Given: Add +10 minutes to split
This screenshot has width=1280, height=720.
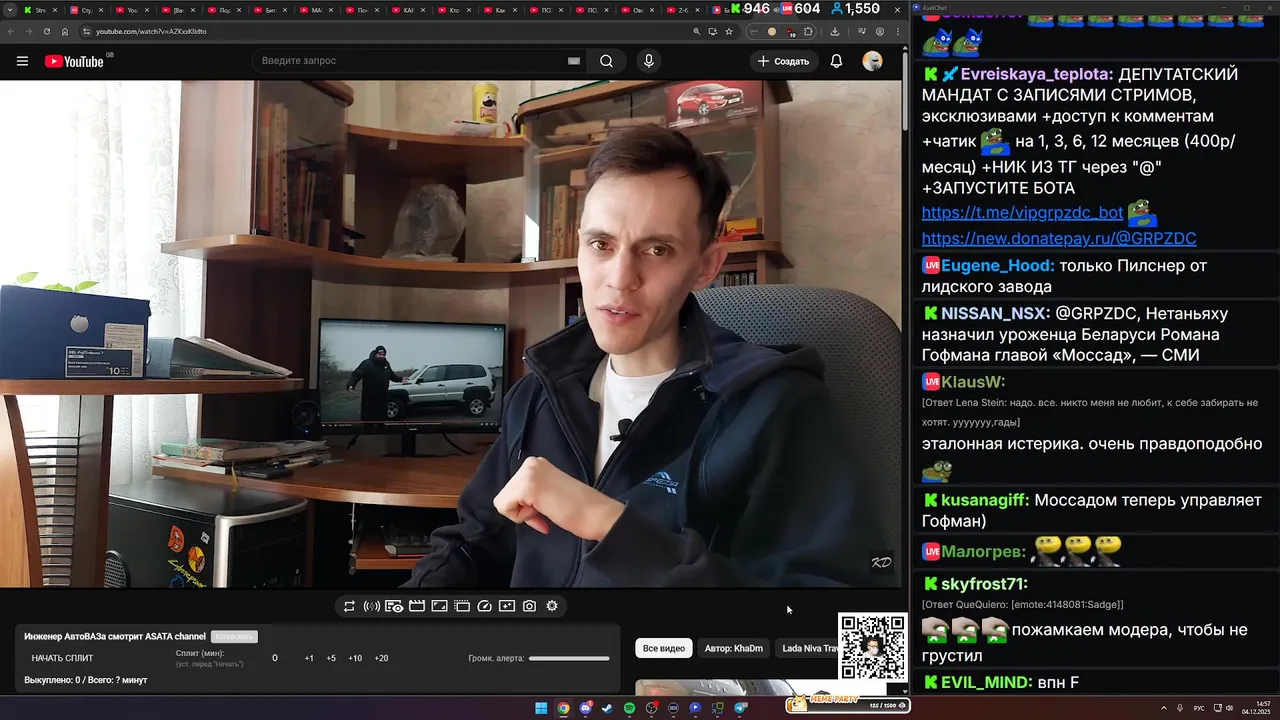Looking at the screenshot, I should [355, 658].
